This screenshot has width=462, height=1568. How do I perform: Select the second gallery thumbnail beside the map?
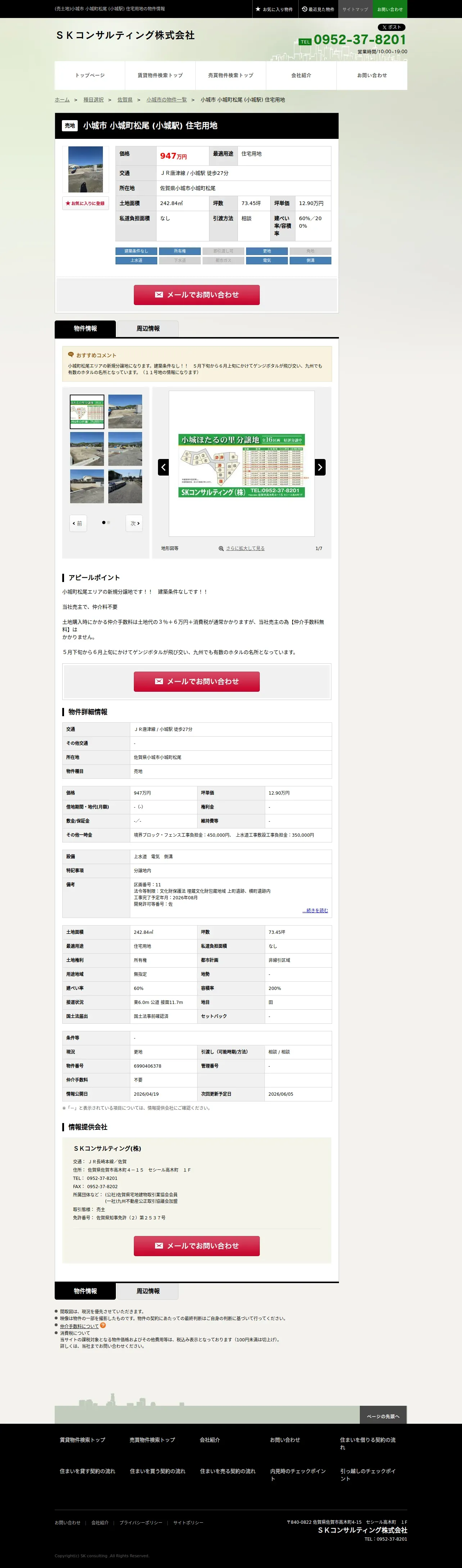[x=125, y=412]
